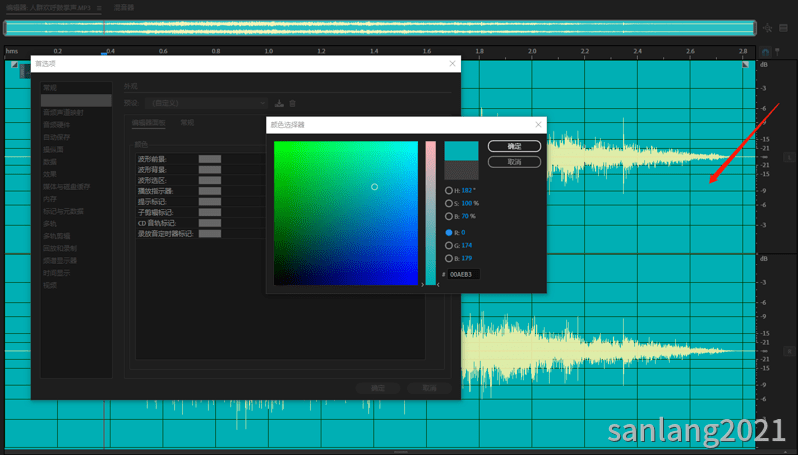The height and width of the screenshot is (455, 798).
Task: Click the 播放指示器 color swatch
Action: (x=210, y=191)
